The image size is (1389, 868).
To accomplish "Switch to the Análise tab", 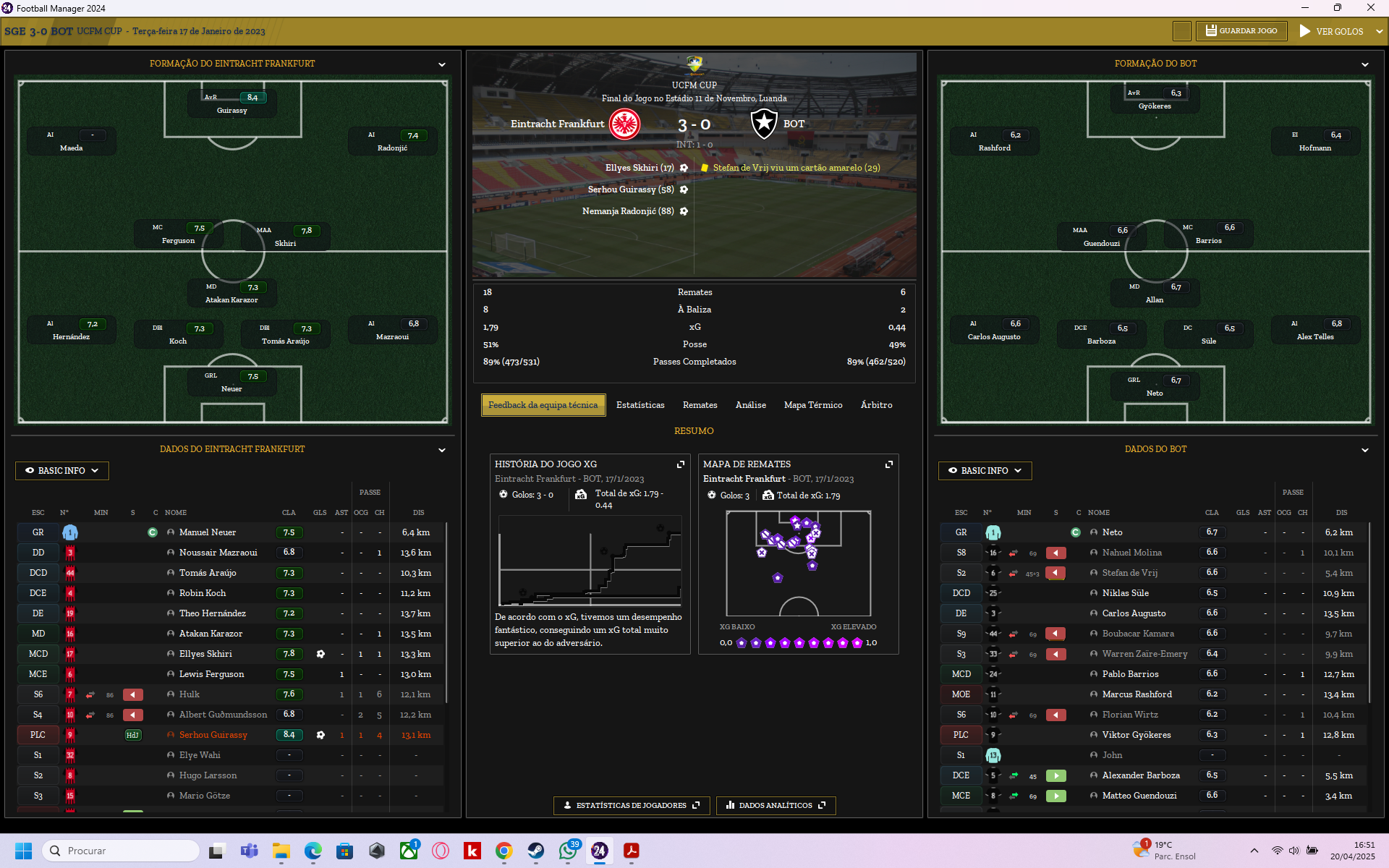I will [750, 405].
